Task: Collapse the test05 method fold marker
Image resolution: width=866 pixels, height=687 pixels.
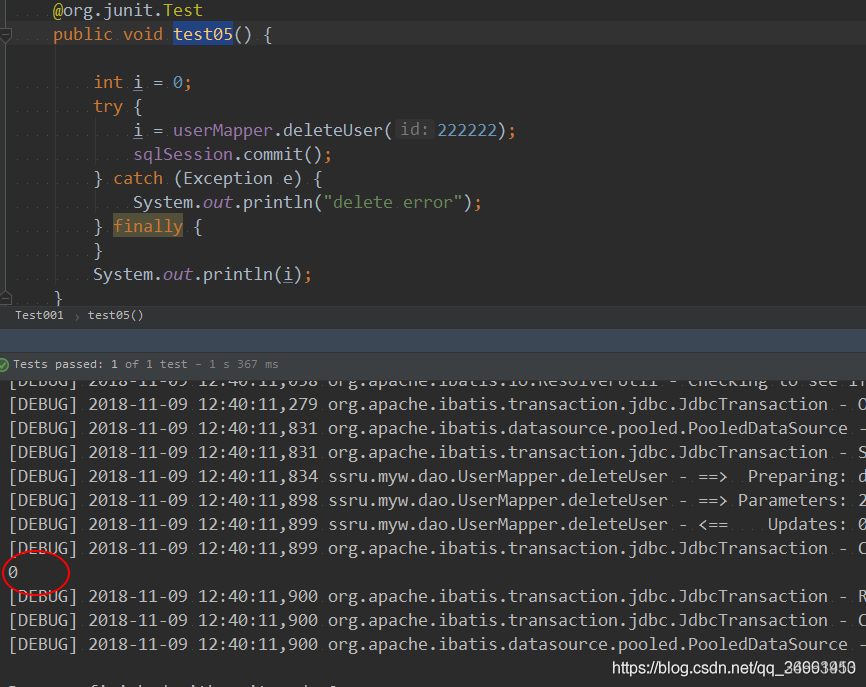Action: click(x=6, y=35)
